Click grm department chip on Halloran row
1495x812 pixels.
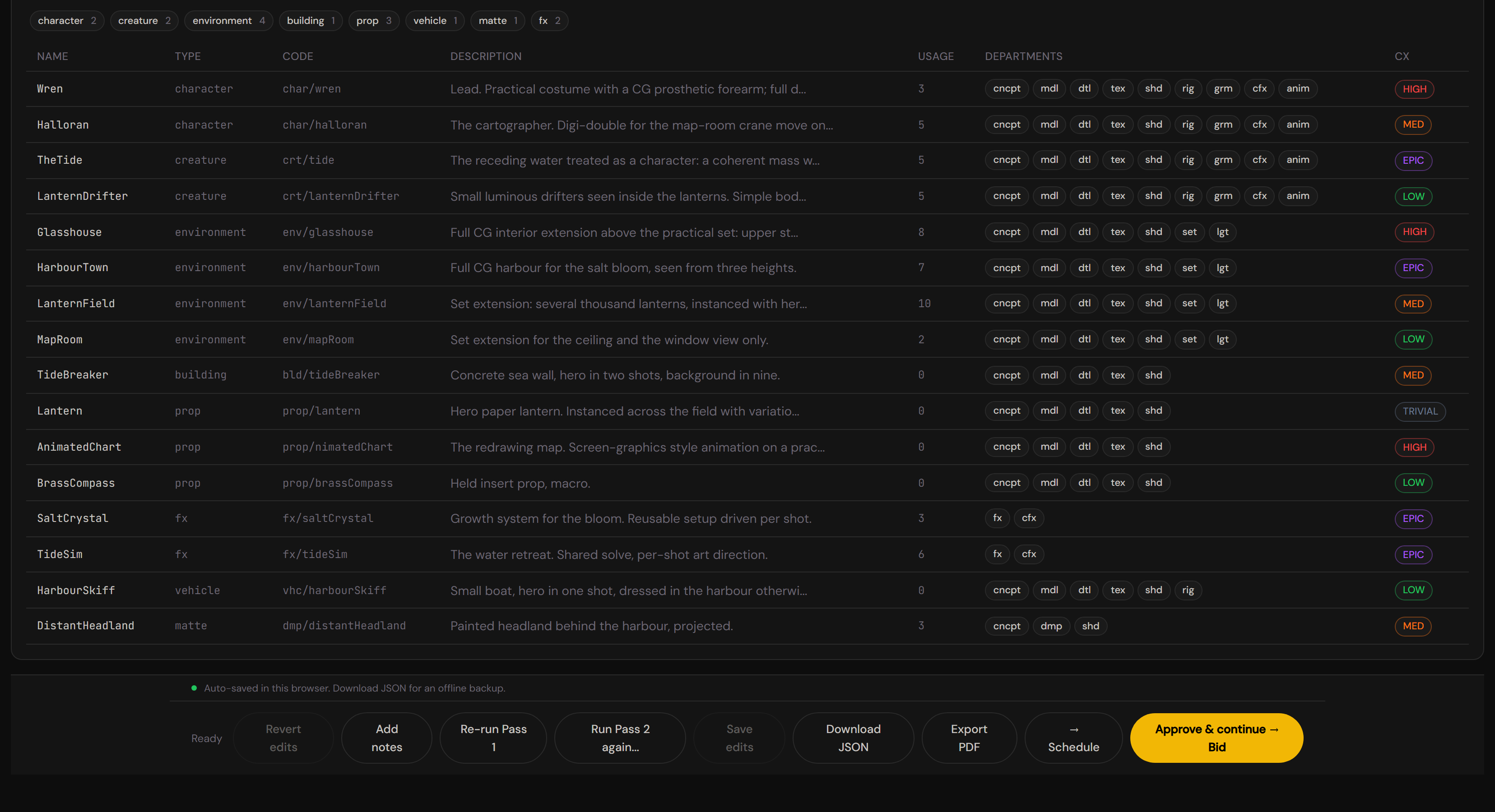pos(1223,125)
